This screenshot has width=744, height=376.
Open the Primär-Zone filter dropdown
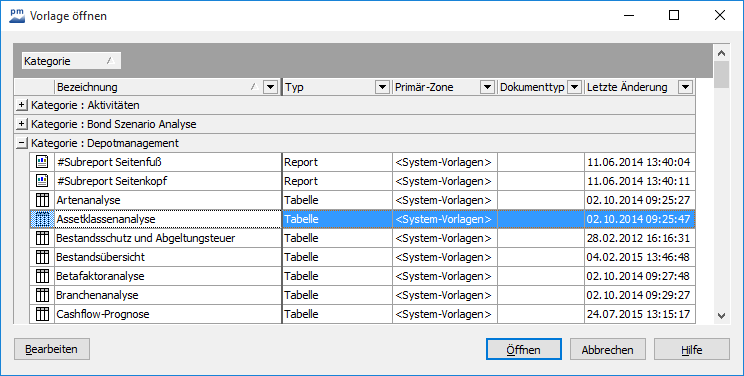pos(487,87)
